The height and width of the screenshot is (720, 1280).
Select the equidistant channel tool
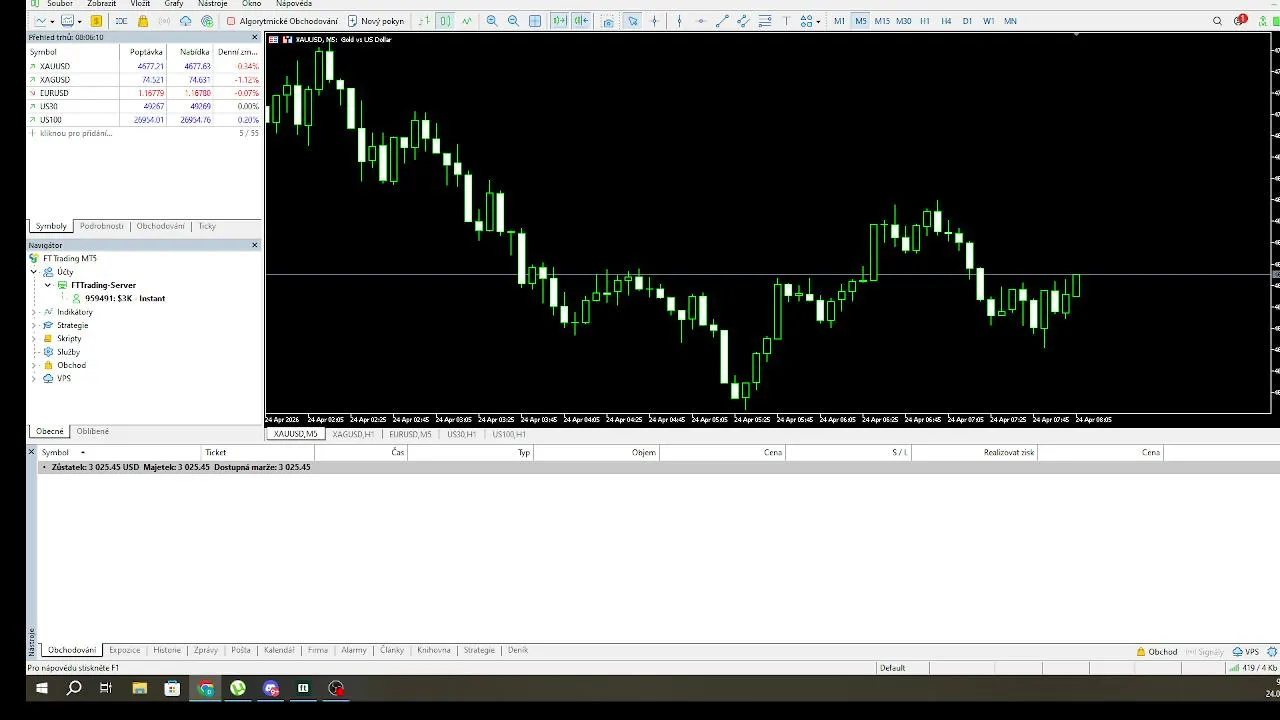pyautogui.click(x=743, y=21)
